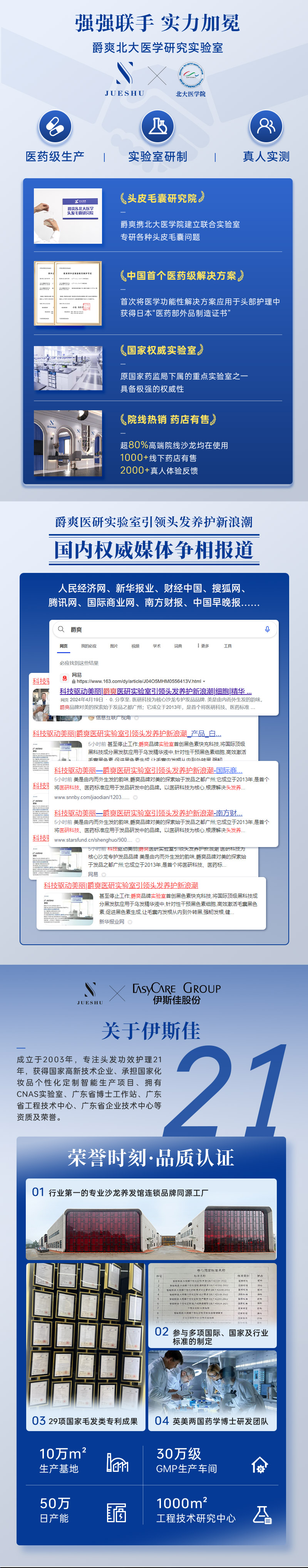The height and width of the screenshot is (1568, 308).
Task: Click the magnifier icon in the search box
Action: [x=61, y=629]
